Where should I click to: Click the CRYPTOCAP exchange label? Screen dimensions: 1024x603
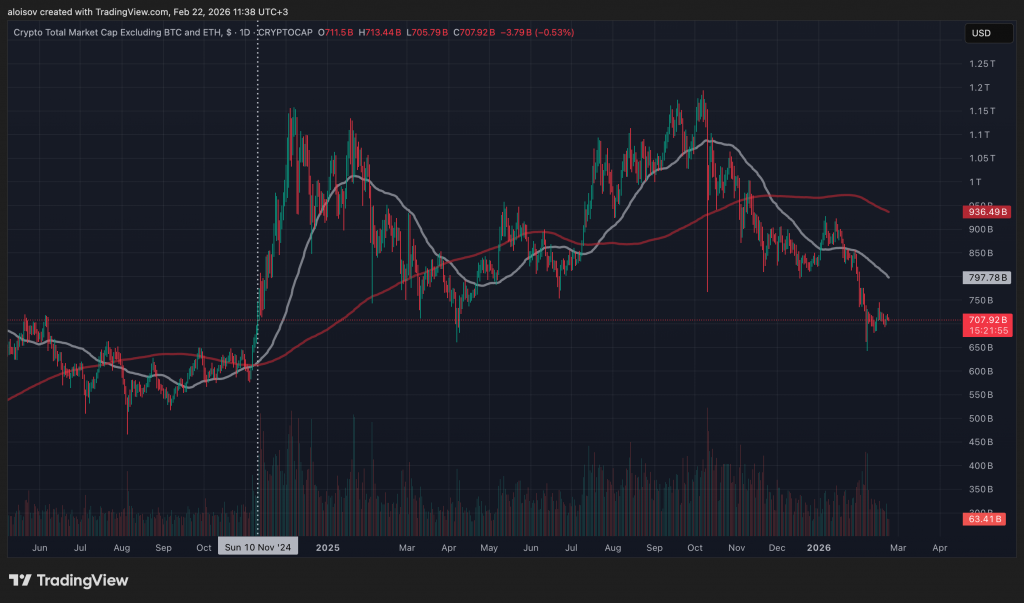click(285, 33)
